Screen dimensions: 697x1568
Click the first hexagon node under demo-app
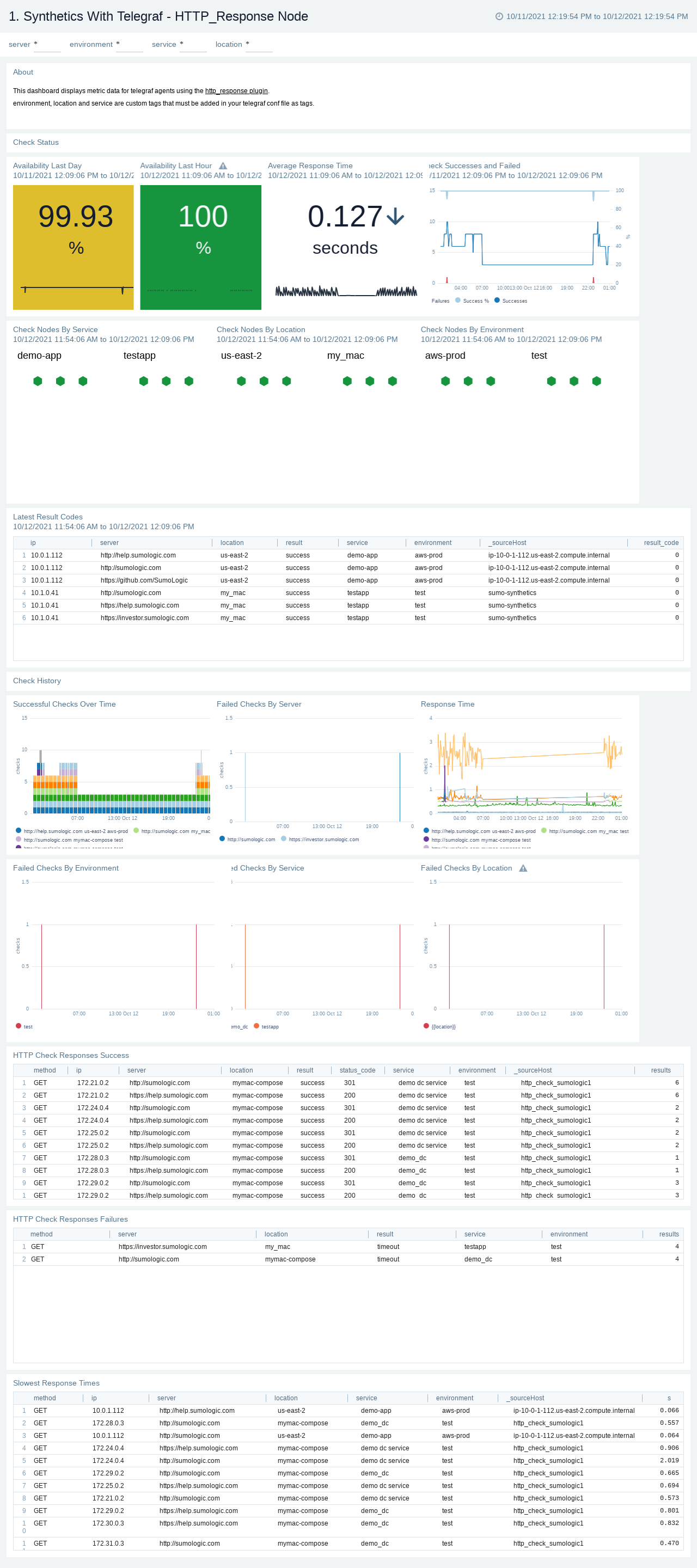(x=38, y=381)
